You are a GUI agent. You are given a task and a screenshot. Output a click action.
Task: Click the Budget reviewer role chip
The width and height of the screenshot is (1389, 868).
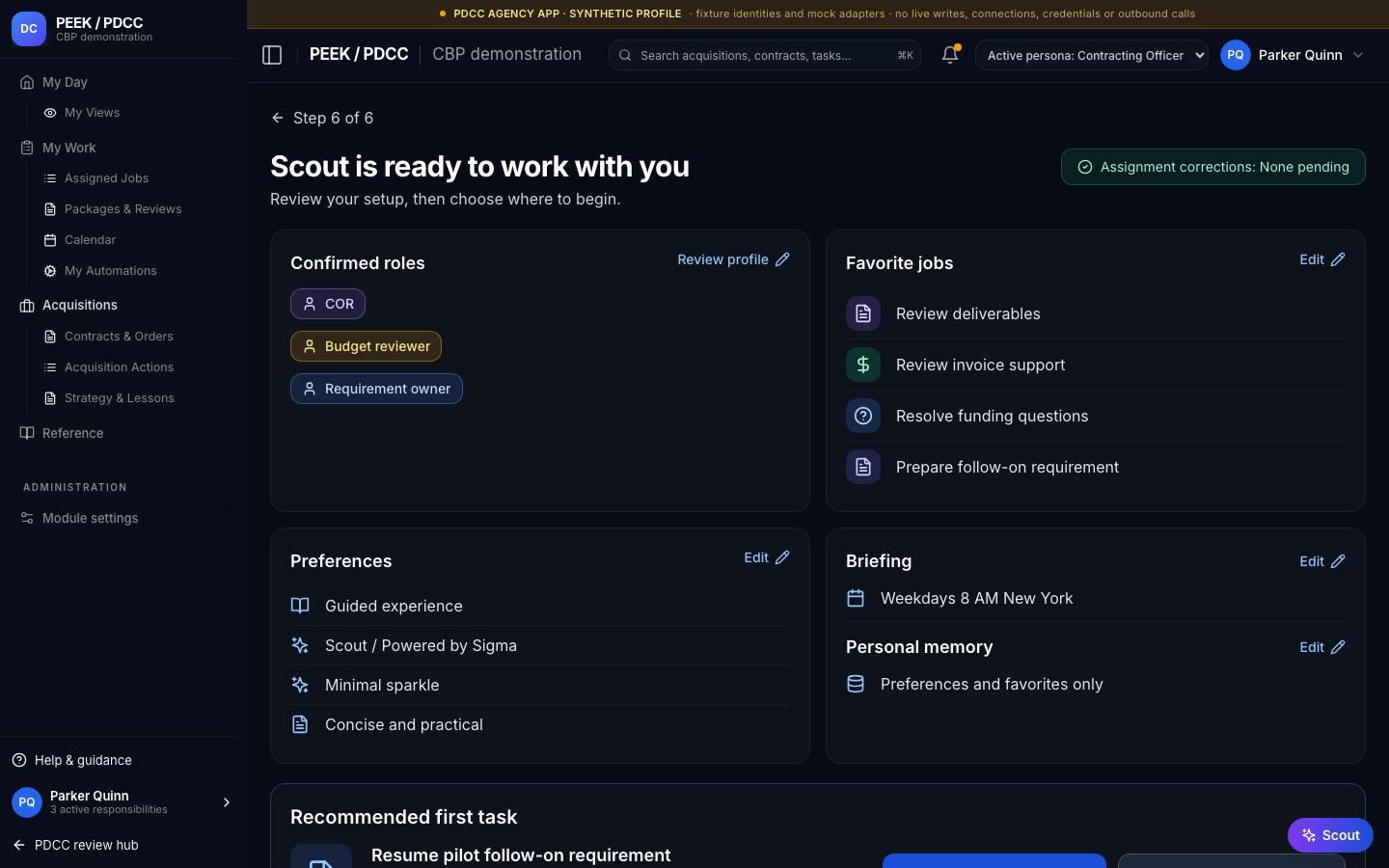coord(366,346)
